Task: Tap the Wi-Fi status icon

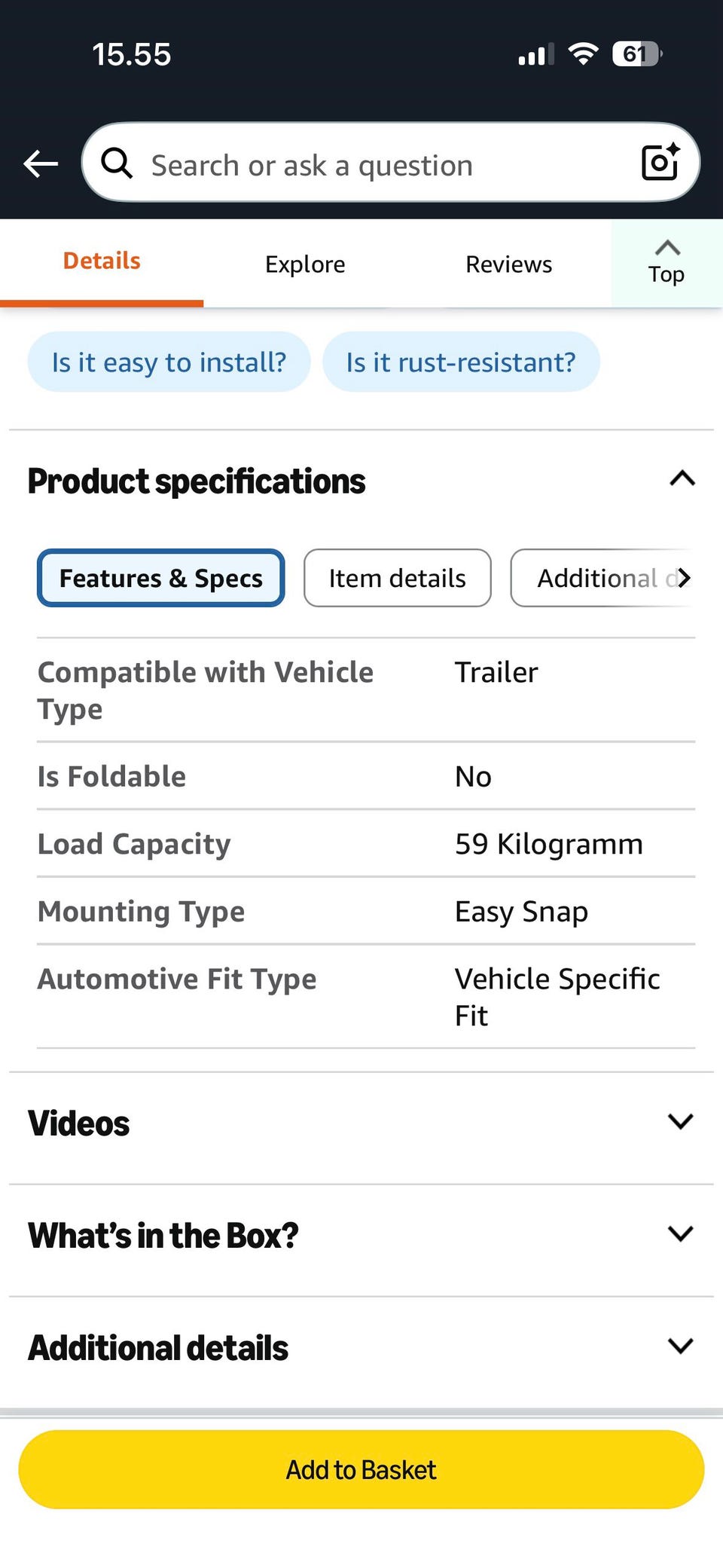Action: click(582, 53)
